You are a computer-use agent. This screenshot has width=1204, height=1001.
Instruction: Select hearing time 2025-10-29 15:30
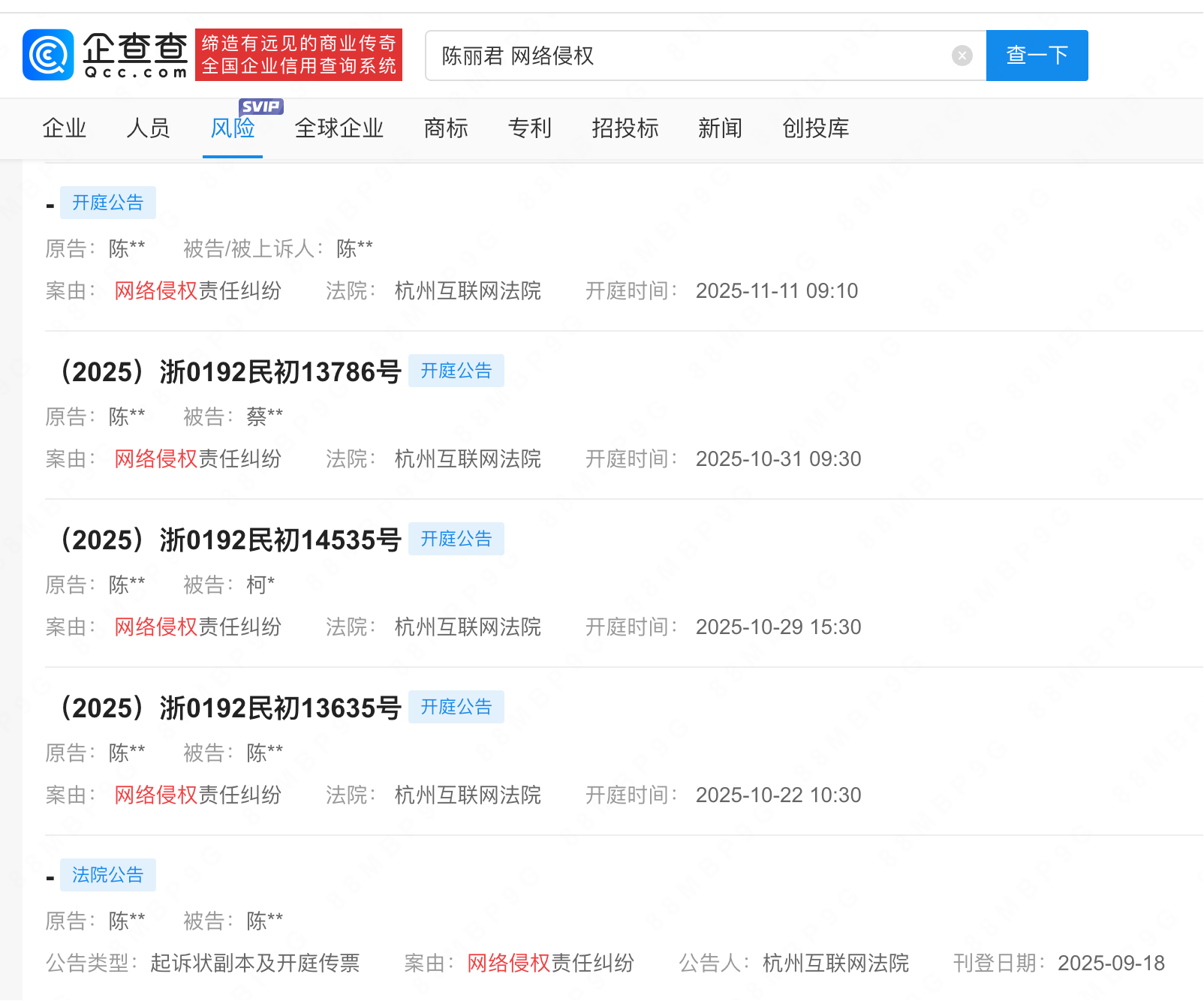(x=778, y=627)
